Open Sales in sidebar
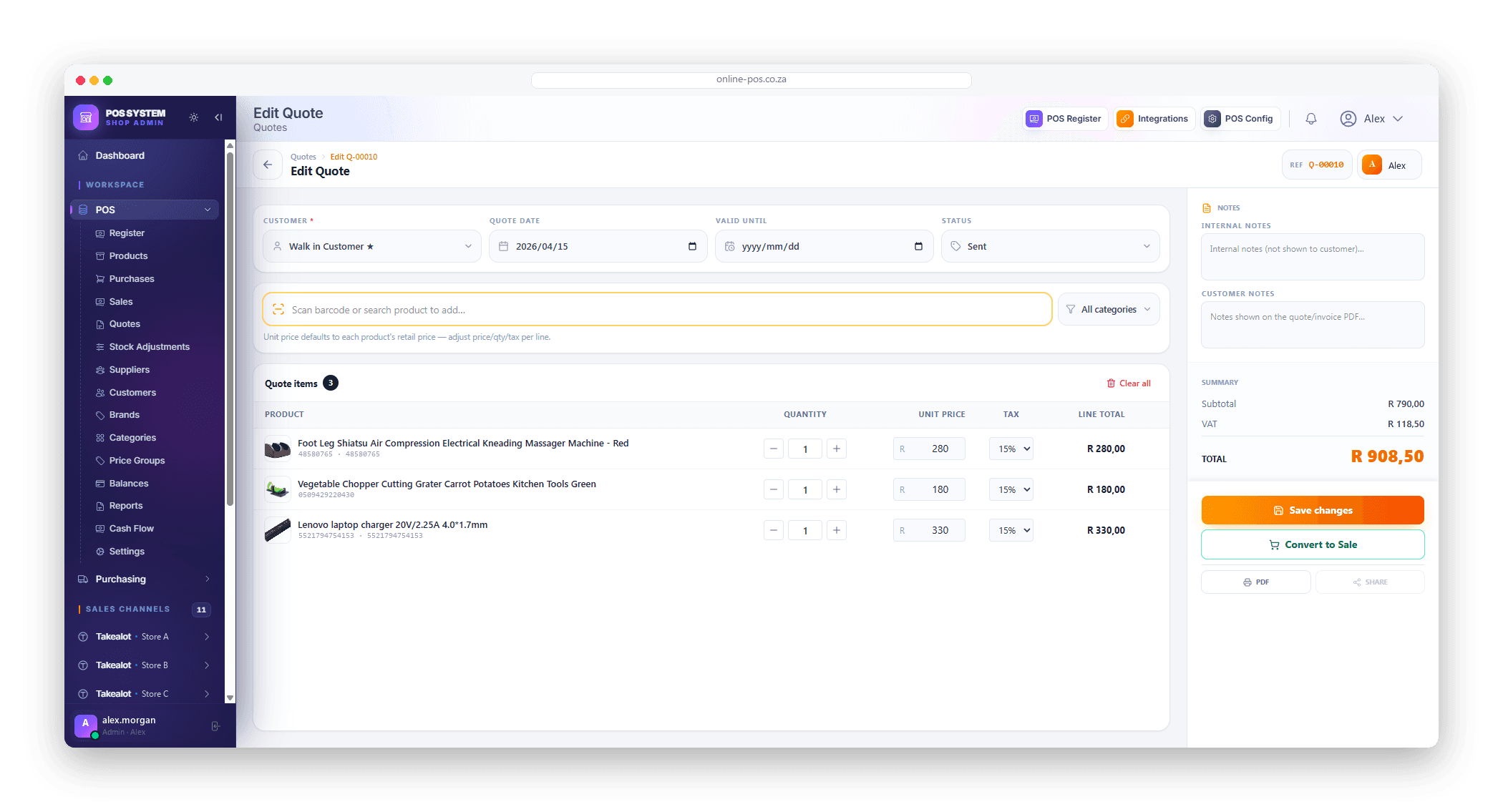 point(121,302)
